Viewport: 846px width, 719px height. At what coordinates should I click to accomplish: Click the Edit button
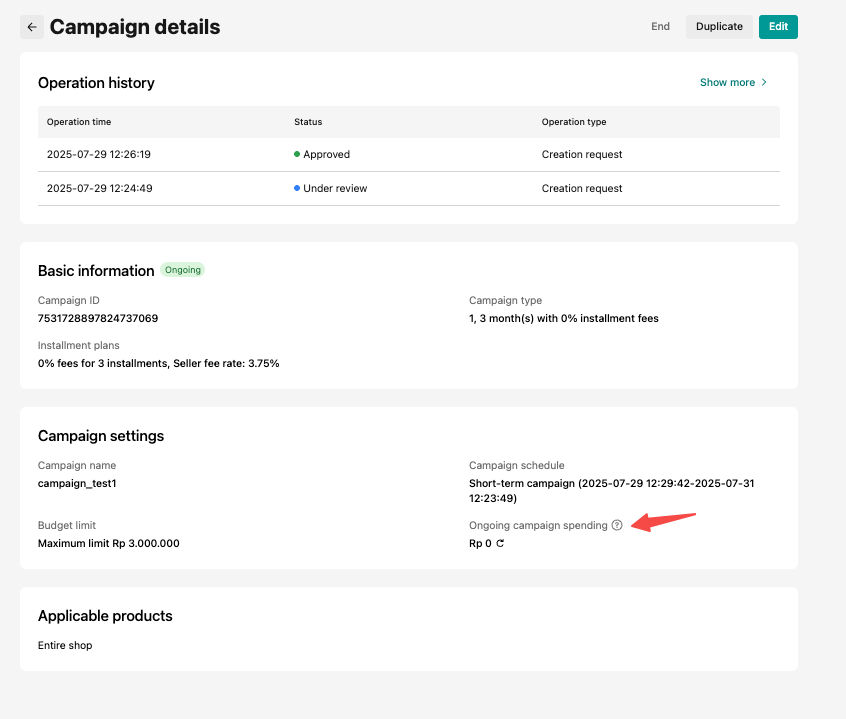[x=778, y=27]
